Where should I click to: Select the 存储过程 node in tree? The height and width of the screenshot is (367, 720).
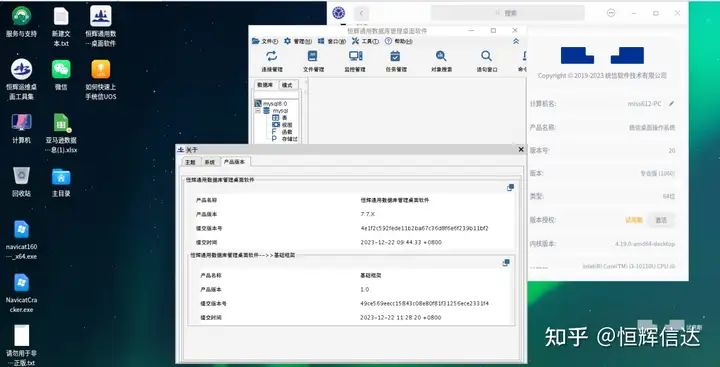[x=285, y=138]
